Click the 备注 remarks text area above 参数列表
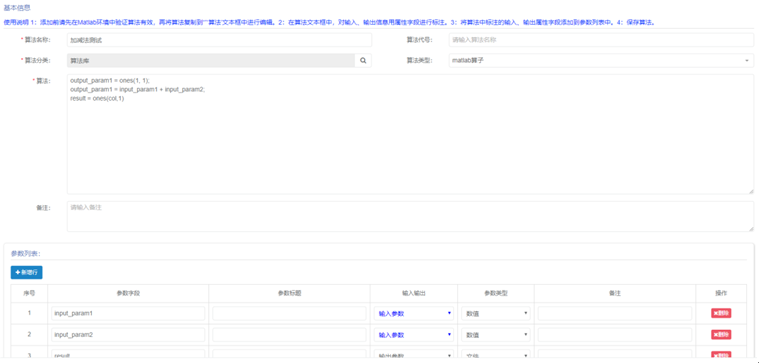The width and height of the screenshot is (759, 363). tap(410, 216)
